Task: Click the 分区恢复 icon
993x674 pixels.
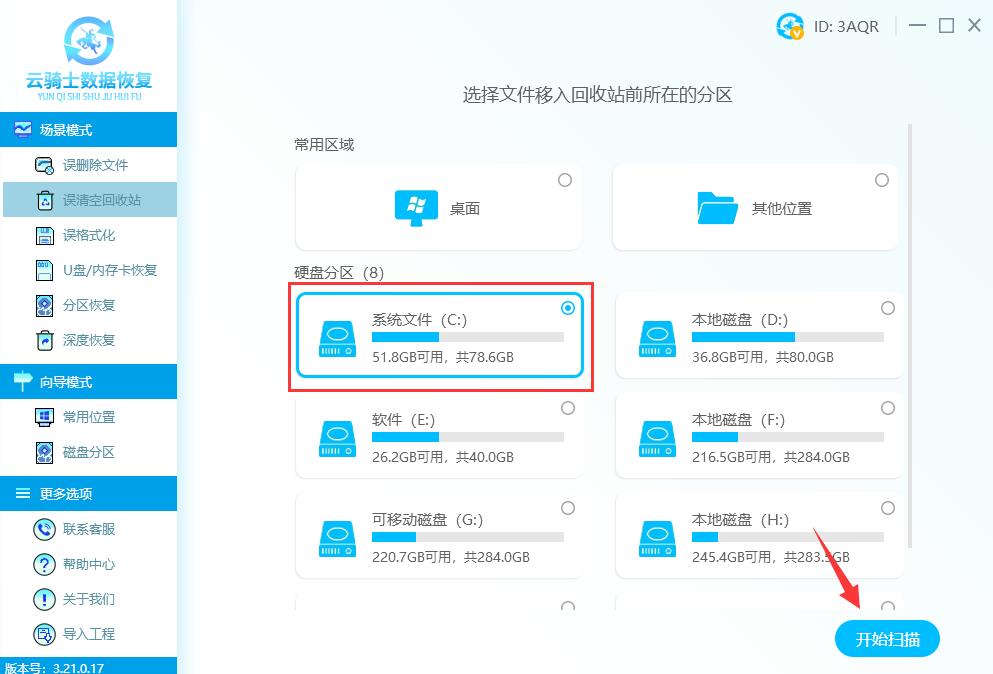Action: click(44, 305)
